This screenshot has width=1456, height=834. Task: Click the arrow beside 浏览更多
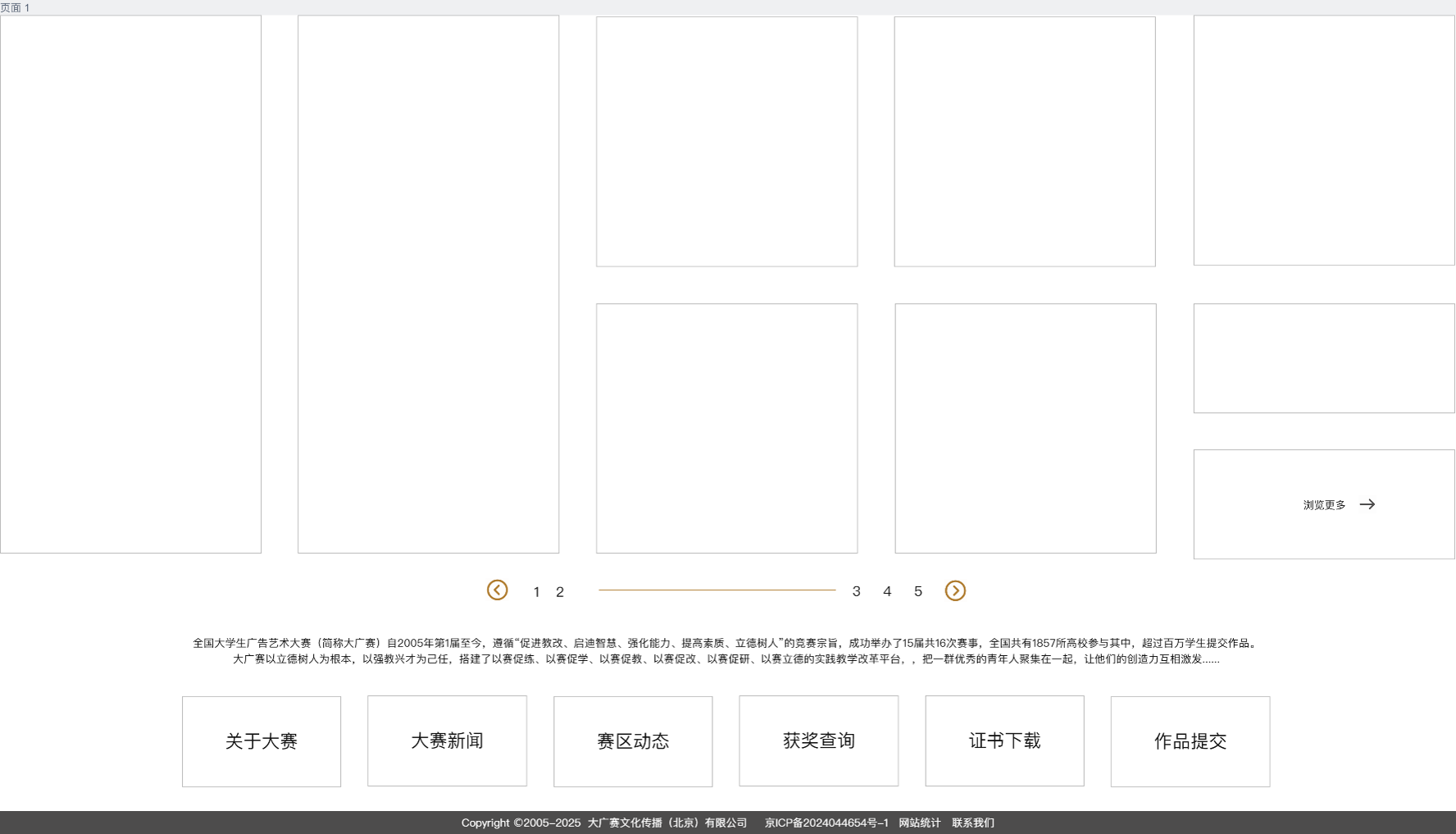point(1367,504)
